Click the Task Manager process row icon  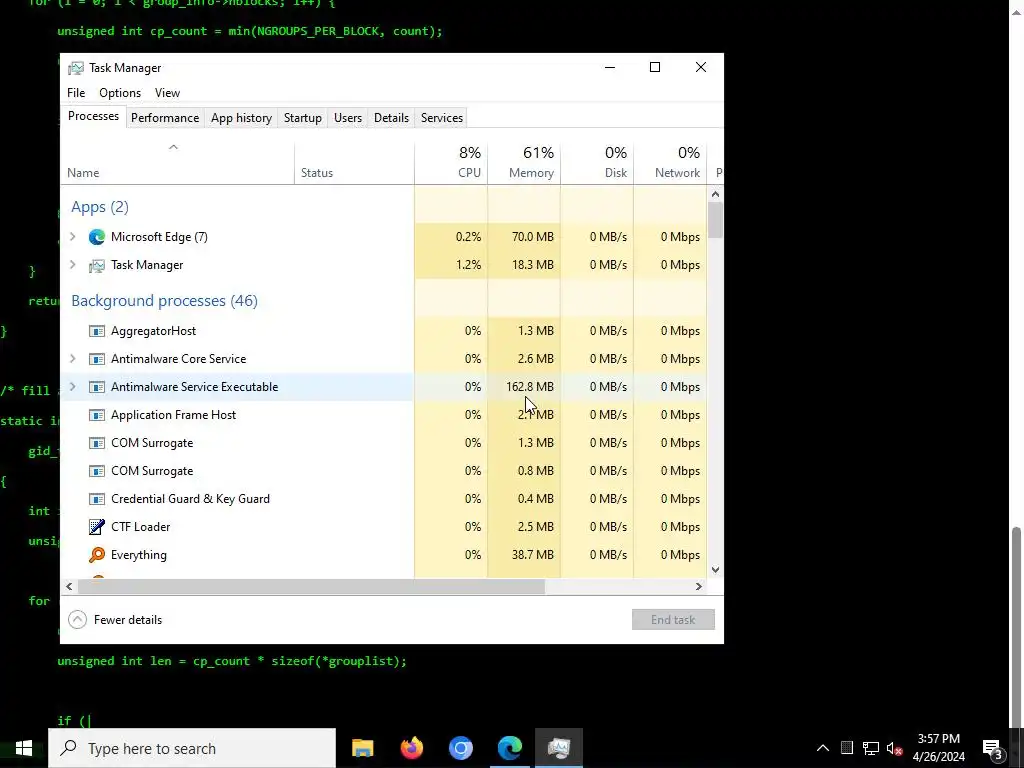click(97, 265)
